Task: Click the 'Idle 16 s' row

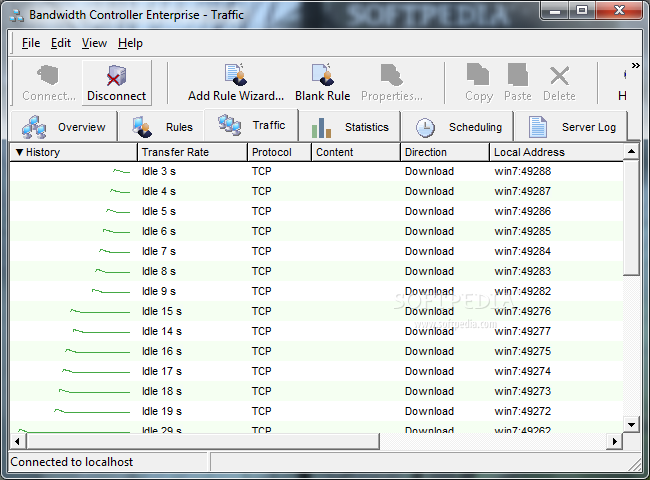Action: pos(316,351)
